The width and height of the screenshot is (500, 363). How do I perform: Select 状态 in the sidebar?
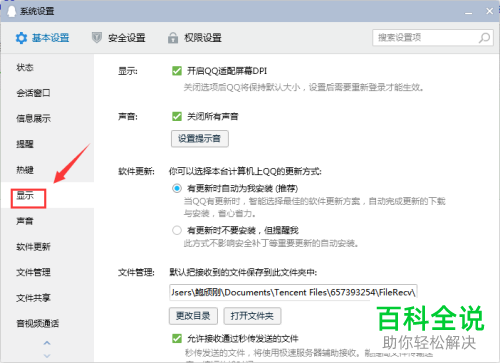25,67
